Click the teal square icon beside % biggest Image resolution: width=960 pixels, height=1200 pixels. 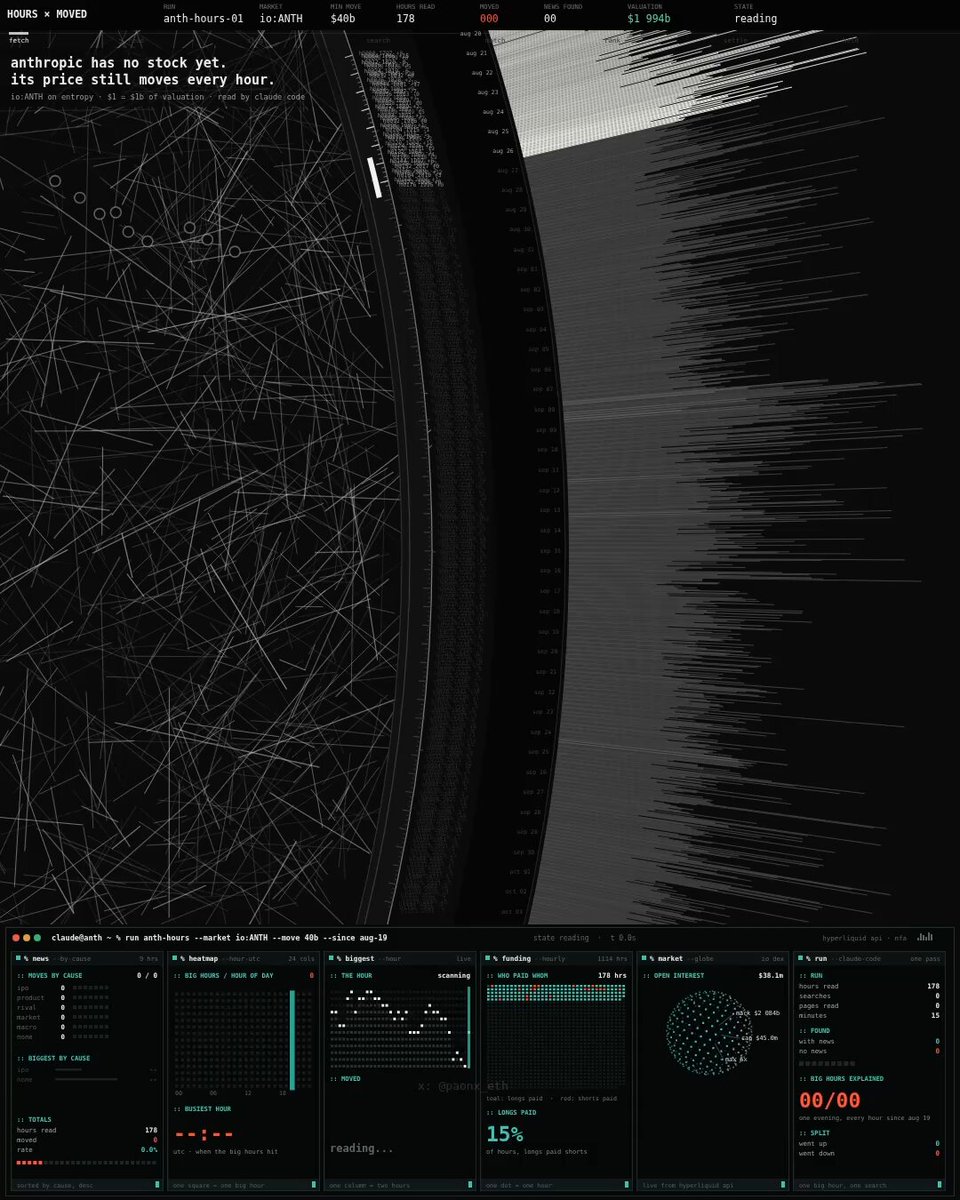pyautogui.click(x=331, y=958)
